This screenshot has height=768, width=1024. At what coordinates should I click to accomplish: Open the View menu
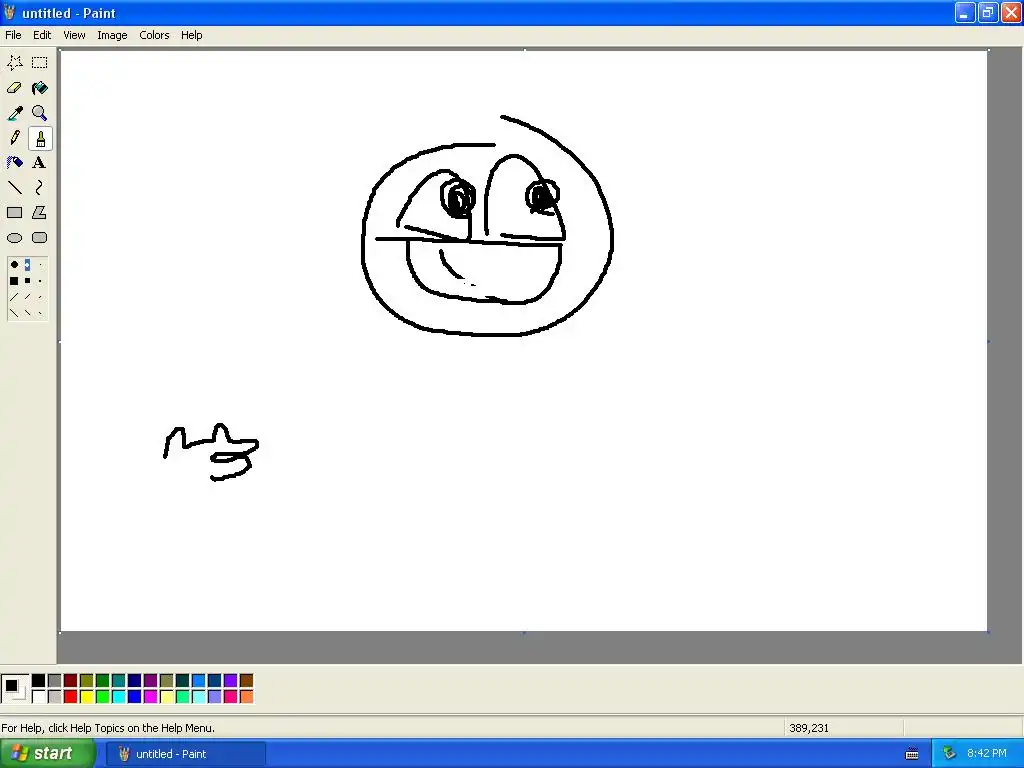[74, 35]
